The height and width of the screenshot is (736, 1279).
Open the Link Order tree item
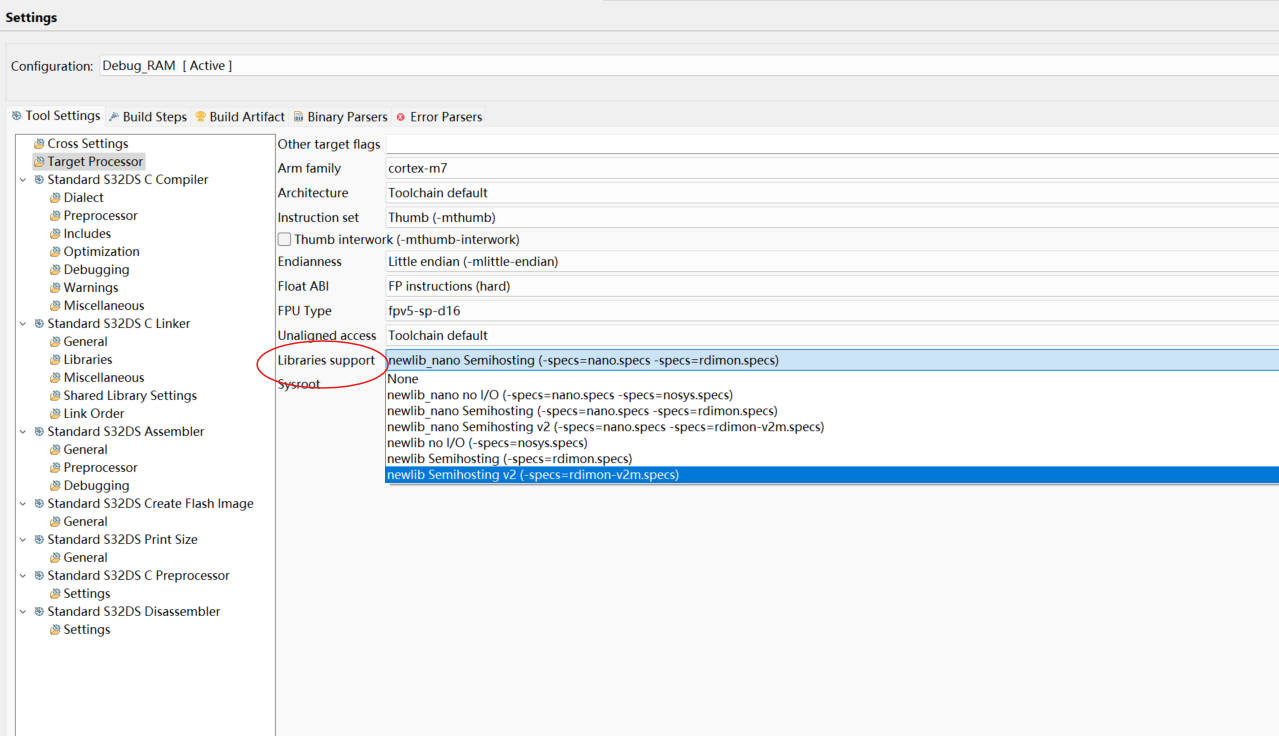click(94, 414)
